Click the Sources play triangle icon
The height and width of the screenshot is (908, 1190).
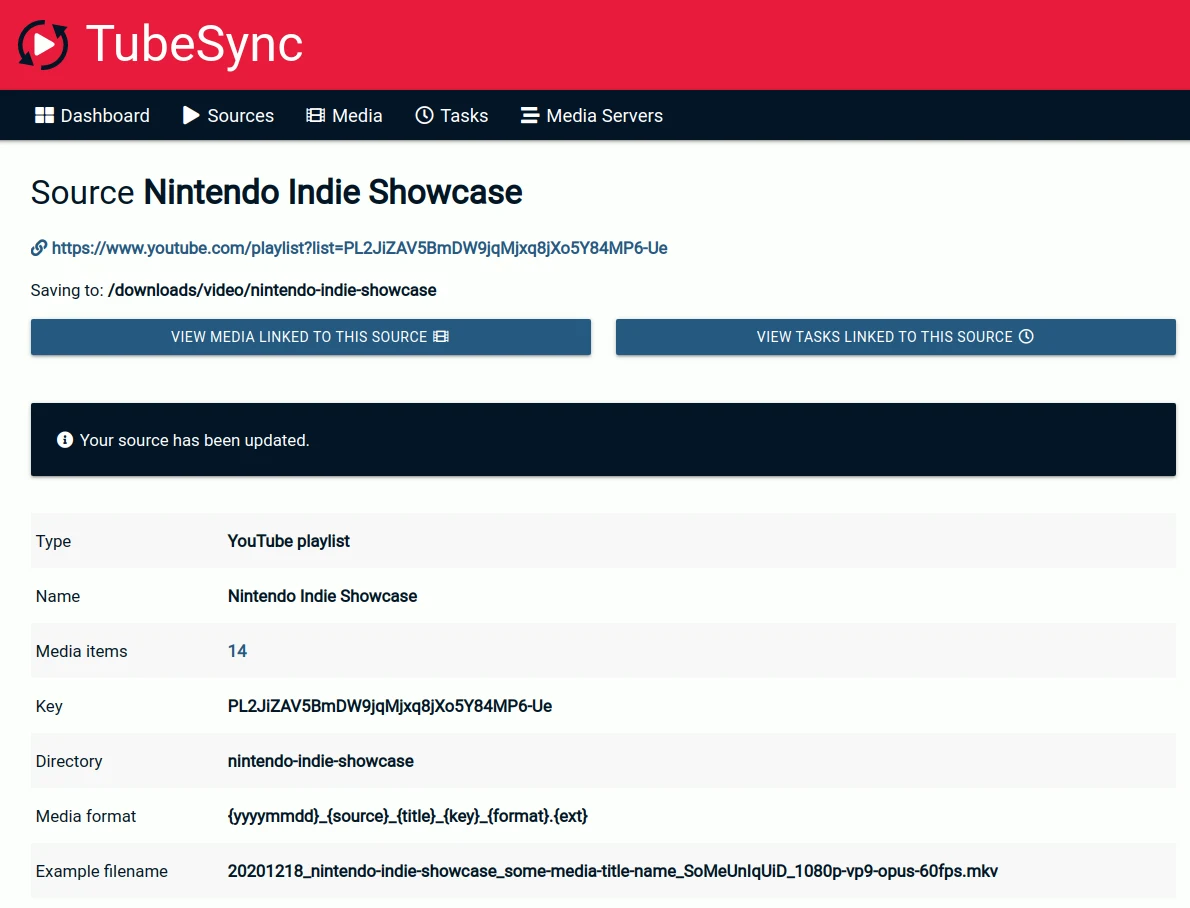click(x=190, y=115)
